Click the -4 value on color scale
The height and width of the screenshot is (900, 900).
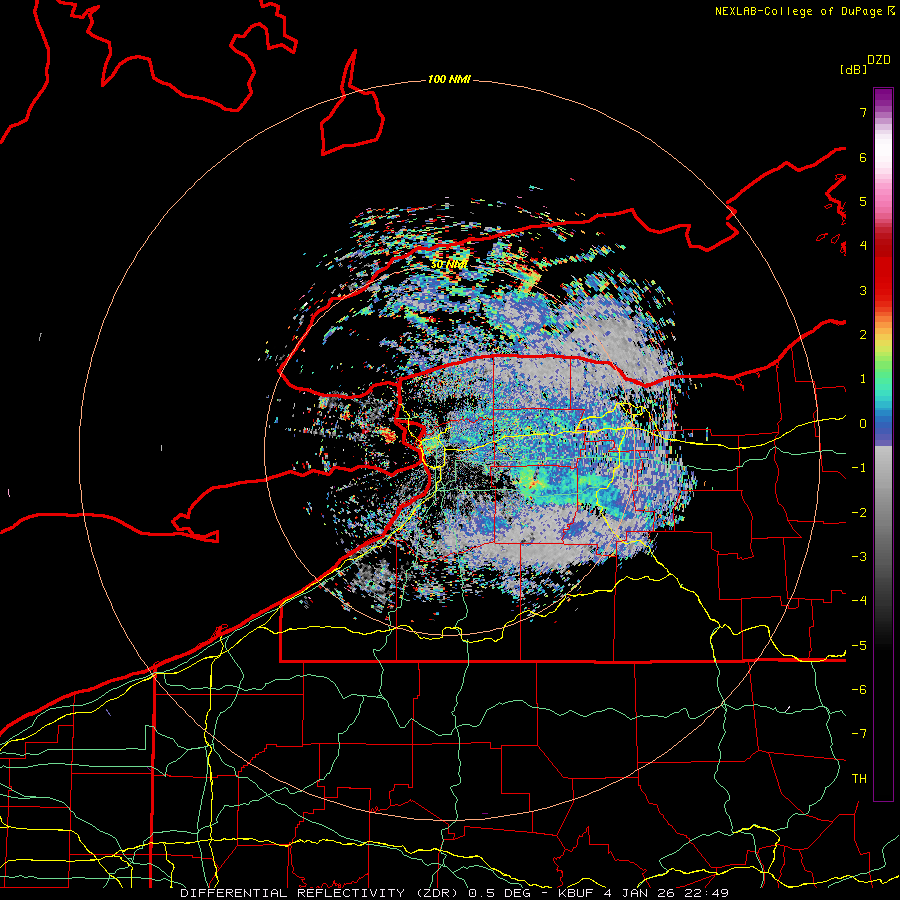859,601
